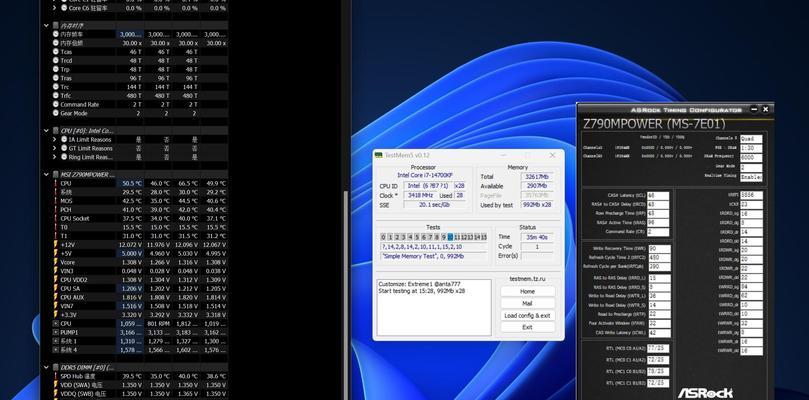
Task: Click the Four Activate Window (tFAW) field
Action: (x=659, y=324)
